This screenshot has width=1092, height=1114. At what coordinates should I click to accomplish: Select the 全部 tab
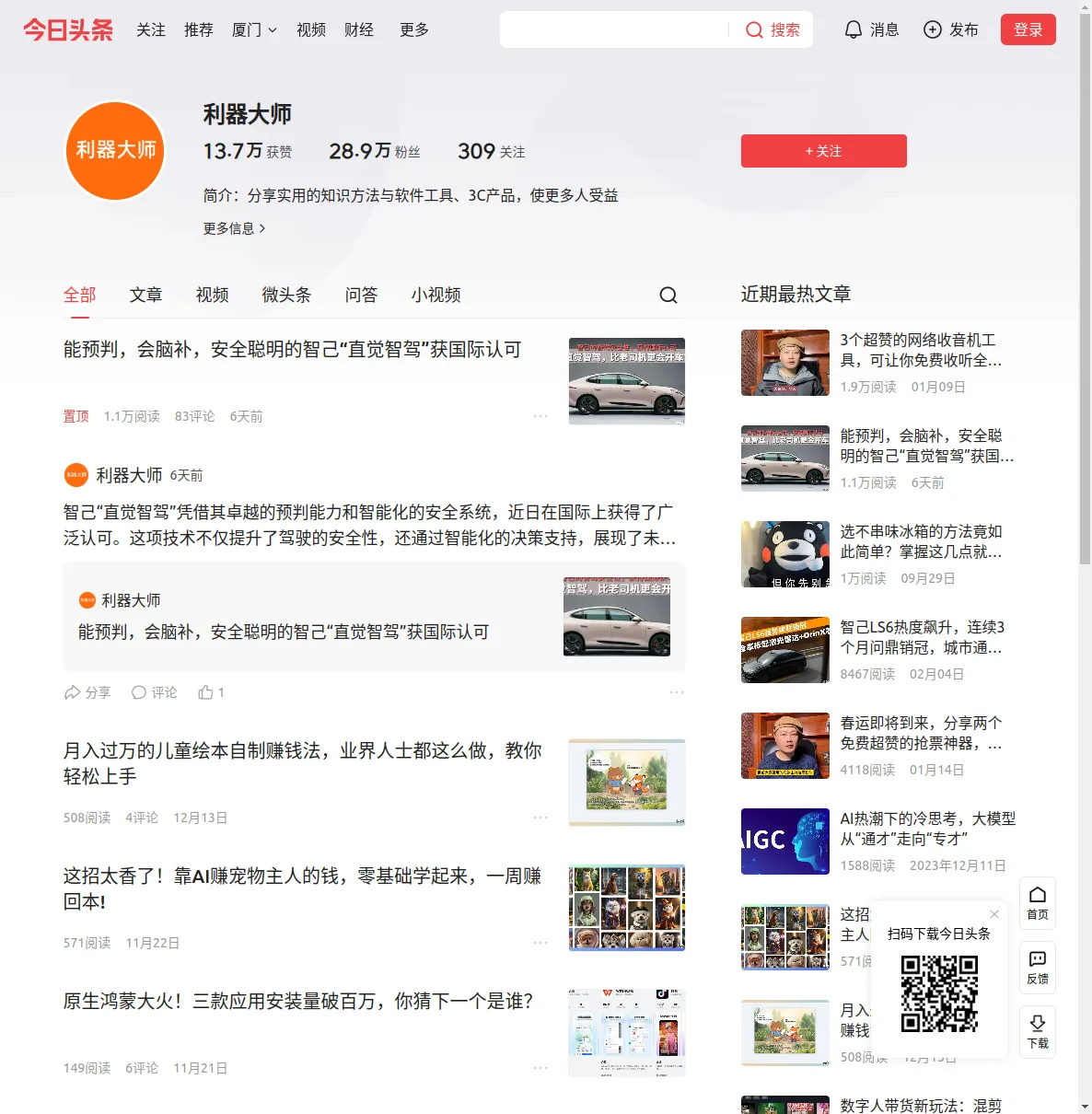(x=80, y=295)
